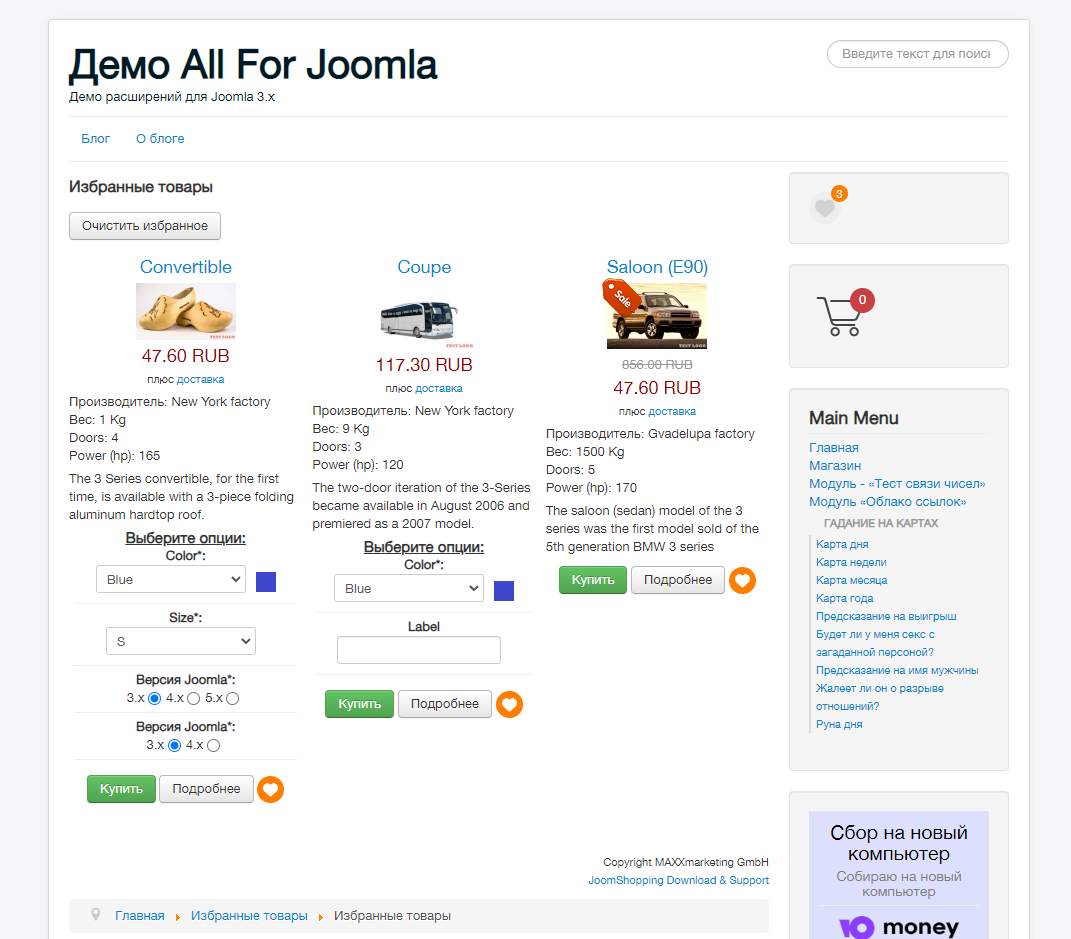The height and width of the screenshot is (939, 1071).
Task: Click Избранные товары breadcrumb link
Action: click(x=249, y=916)
